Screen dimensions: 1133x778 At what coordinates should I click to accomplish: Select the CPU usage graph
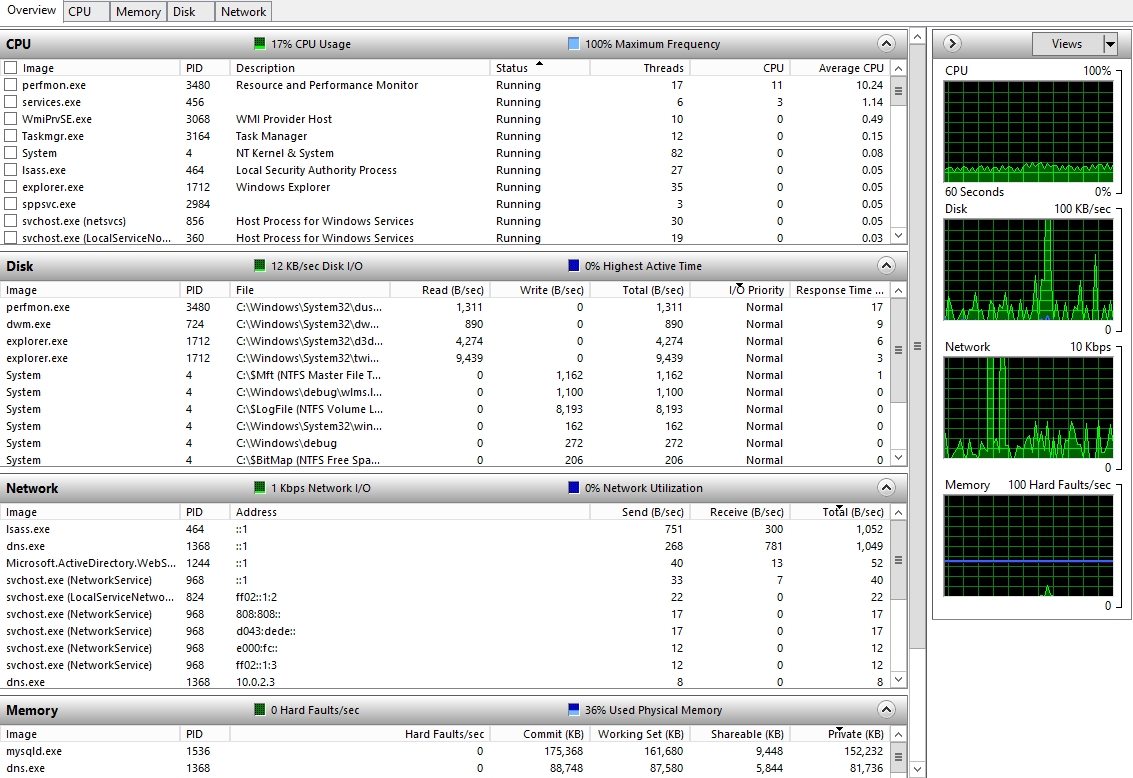click(1028, 130)
